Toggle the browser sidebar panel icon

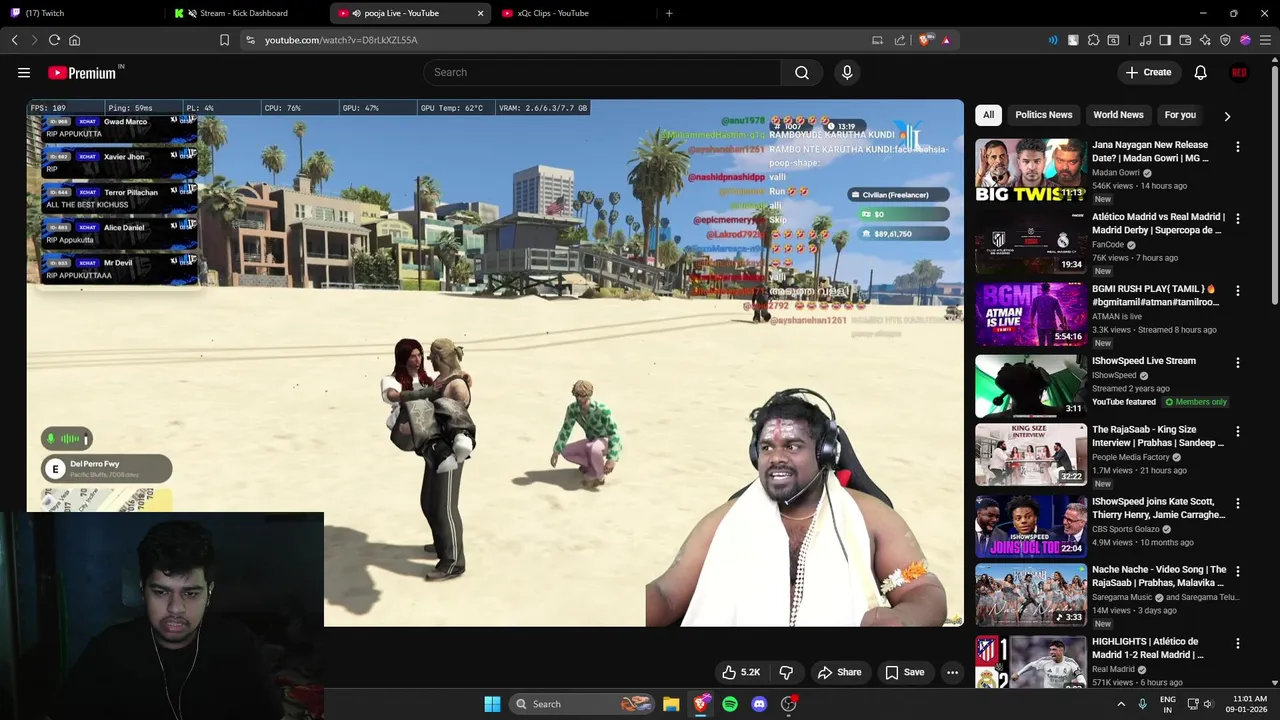click(x=1165, y=40)
